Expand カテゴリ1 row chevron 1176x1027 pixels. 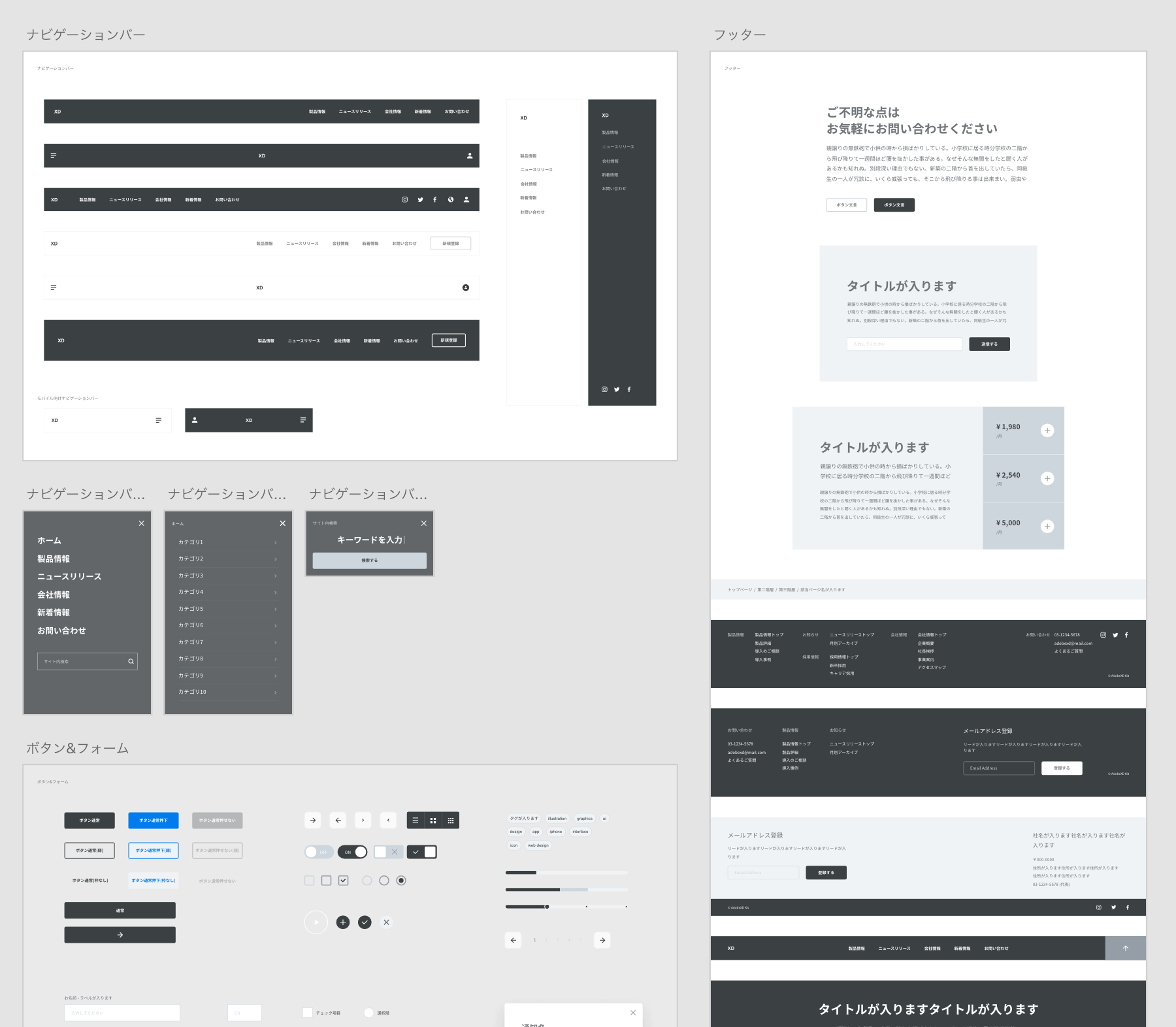click(x=276, y=542)
